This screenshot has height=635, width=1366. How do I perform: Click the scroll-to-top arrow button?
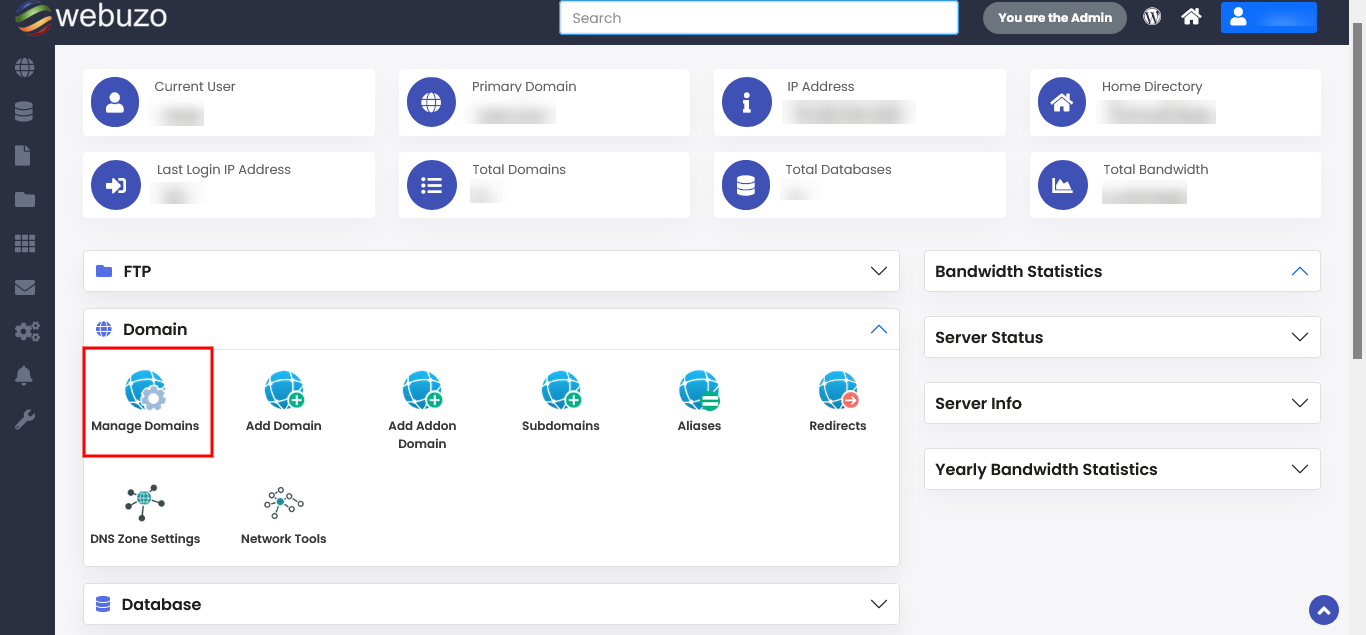[1324, 610]
